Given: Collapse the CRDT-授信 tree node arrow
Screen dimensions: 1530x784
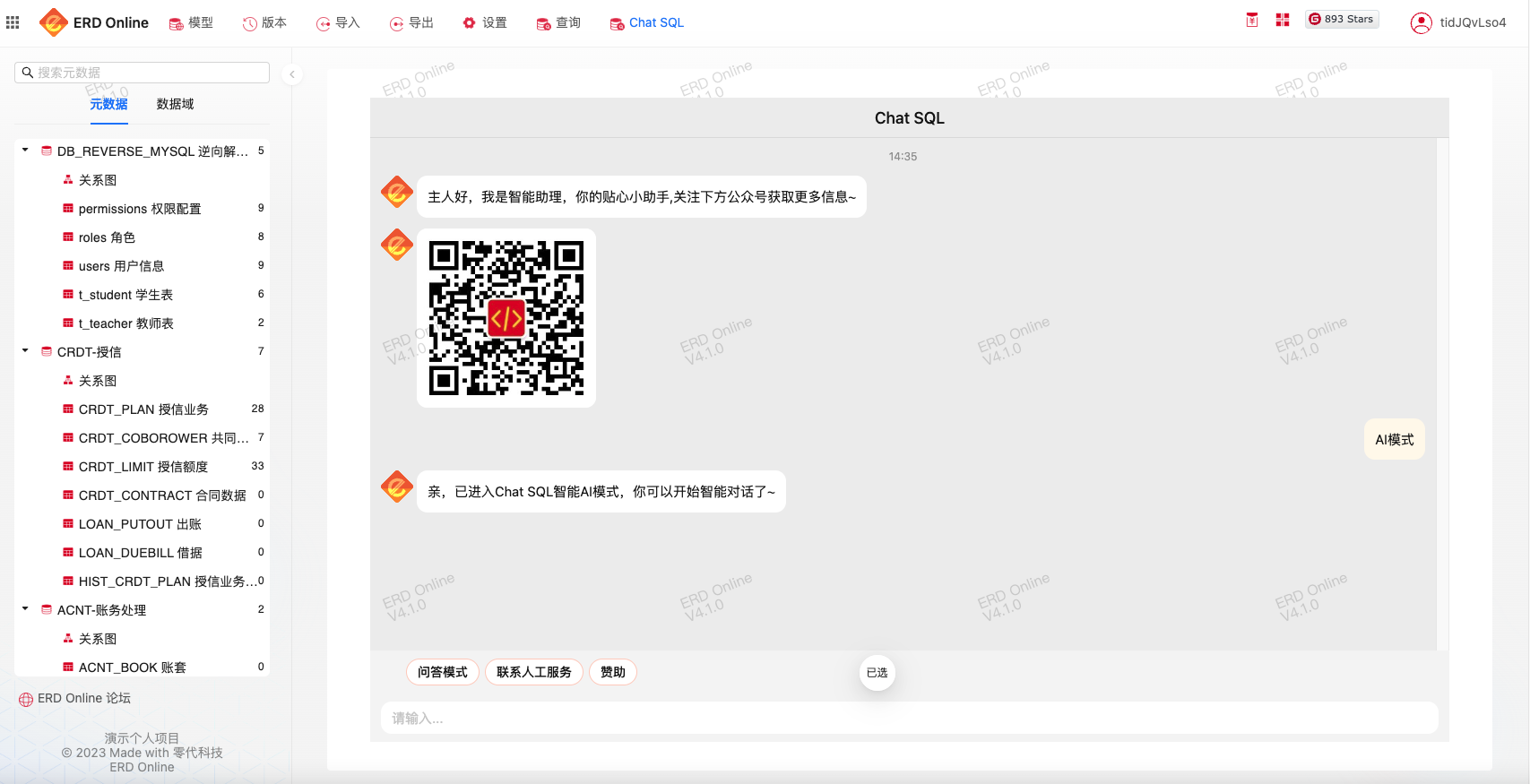Looking at the screenshot, I should coord(25,351).
